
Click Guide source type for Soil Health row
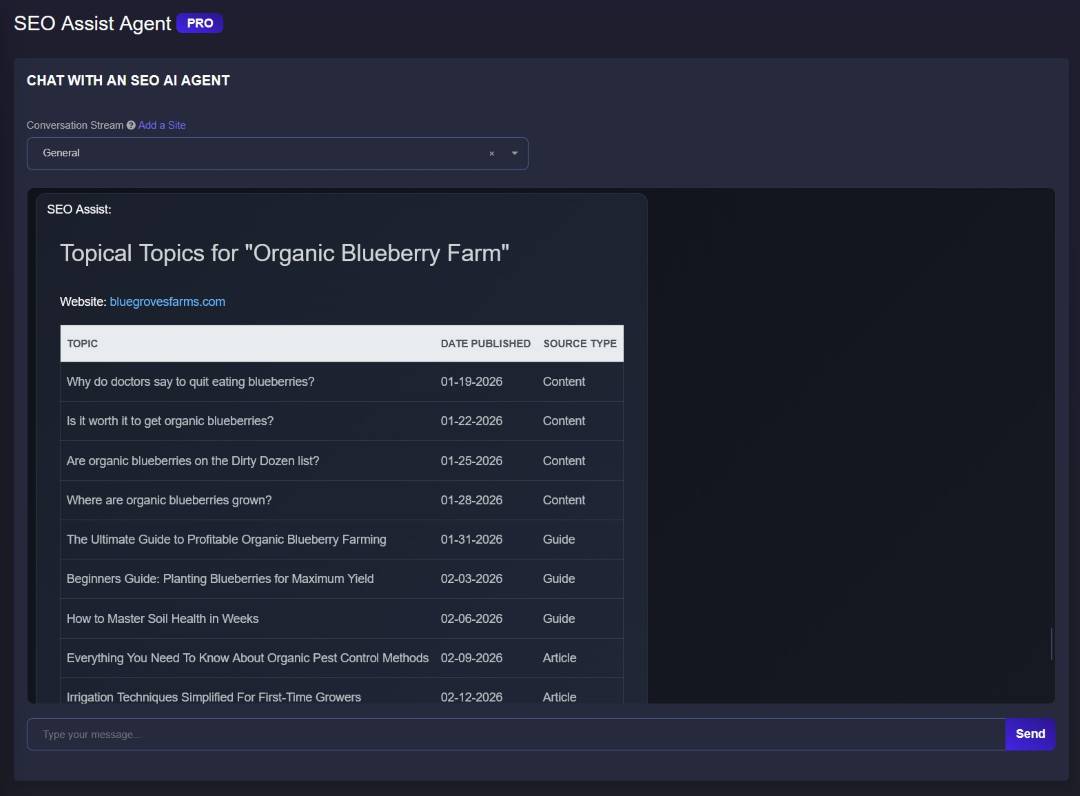pos(559,618)
